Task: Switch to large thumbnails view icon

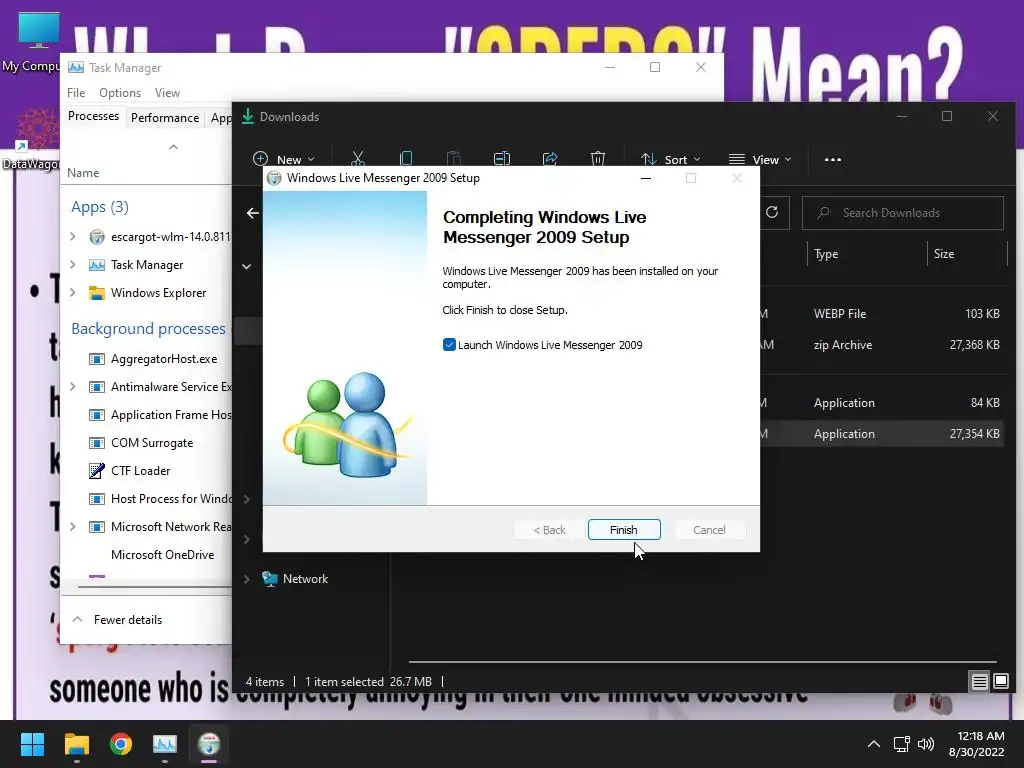Action: tap(1000, 682)
